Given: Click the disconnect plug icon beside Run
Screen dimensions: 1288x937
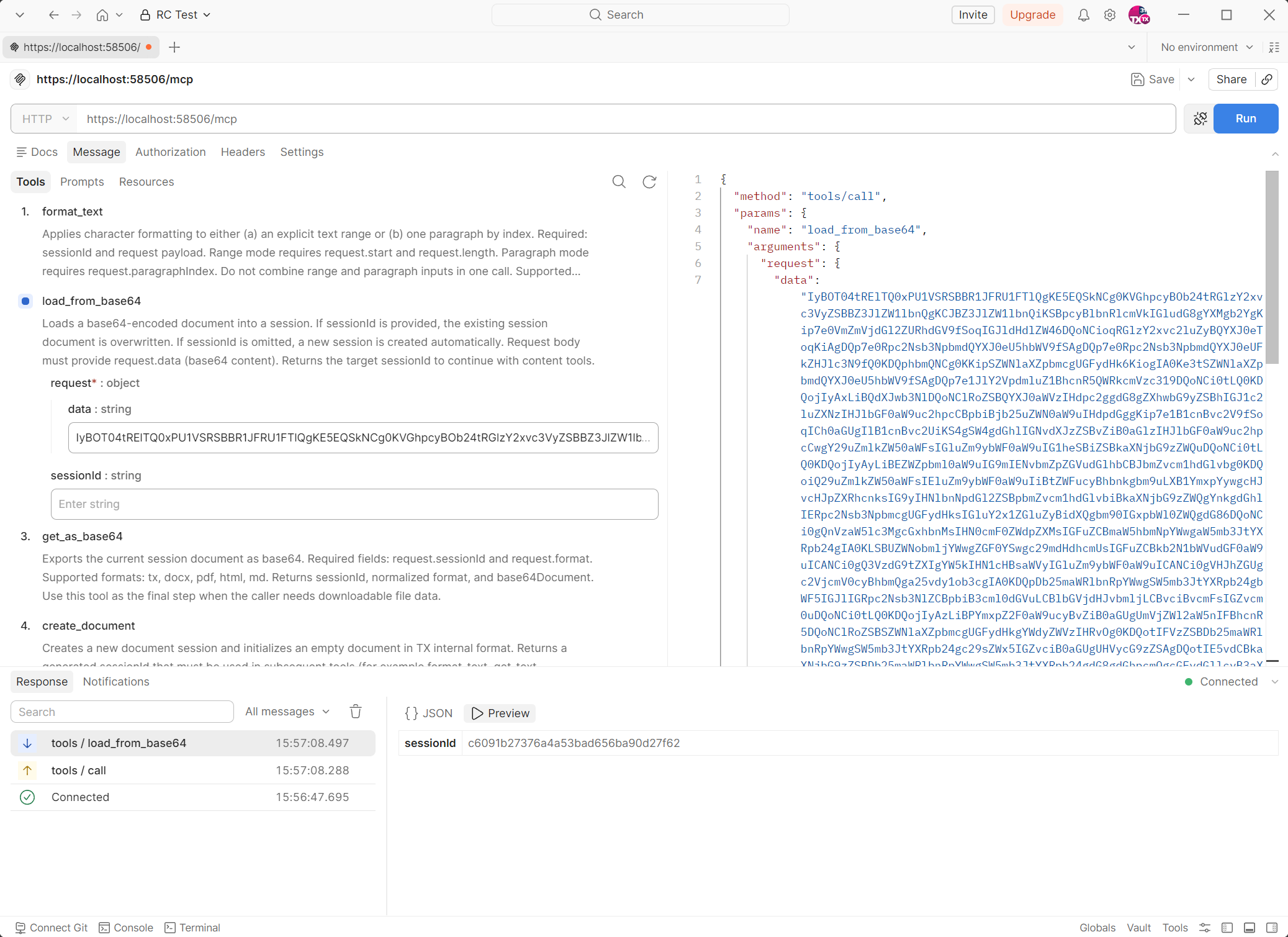Looking at the screenshot, I should click(x=1200, y=119).
